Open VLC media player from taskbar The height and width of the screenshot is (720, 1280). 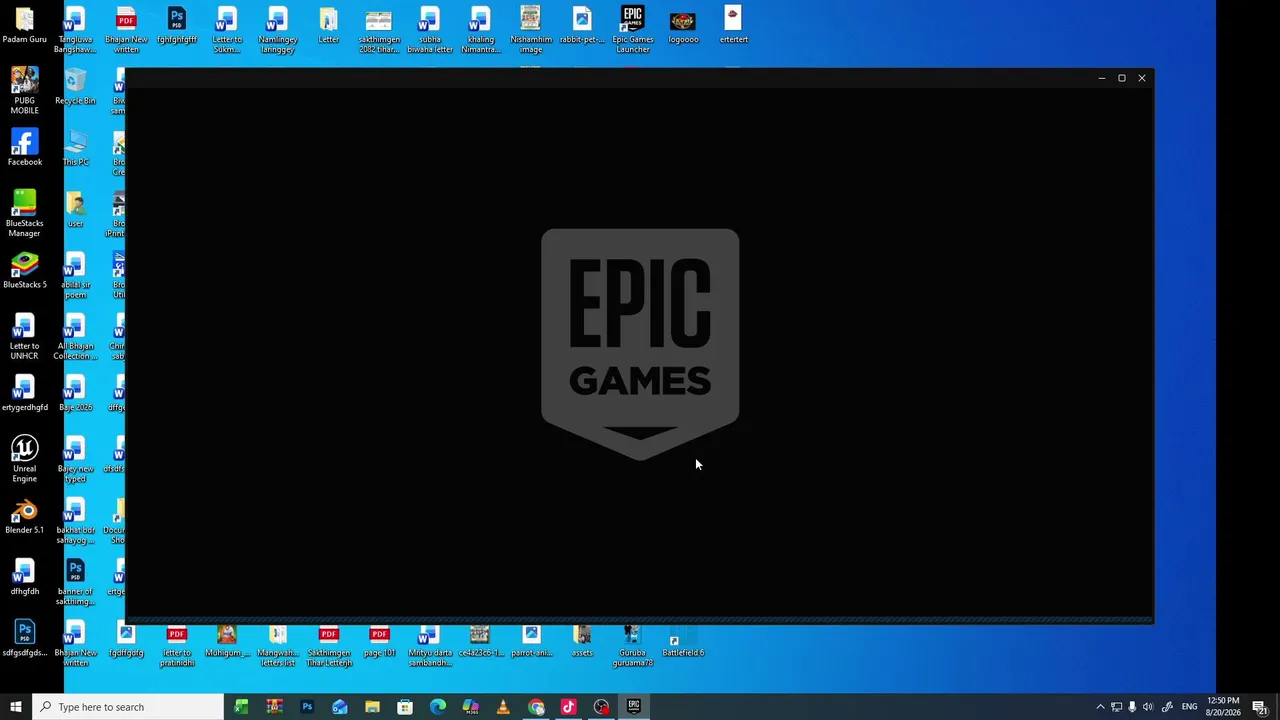tap(503, 707)
